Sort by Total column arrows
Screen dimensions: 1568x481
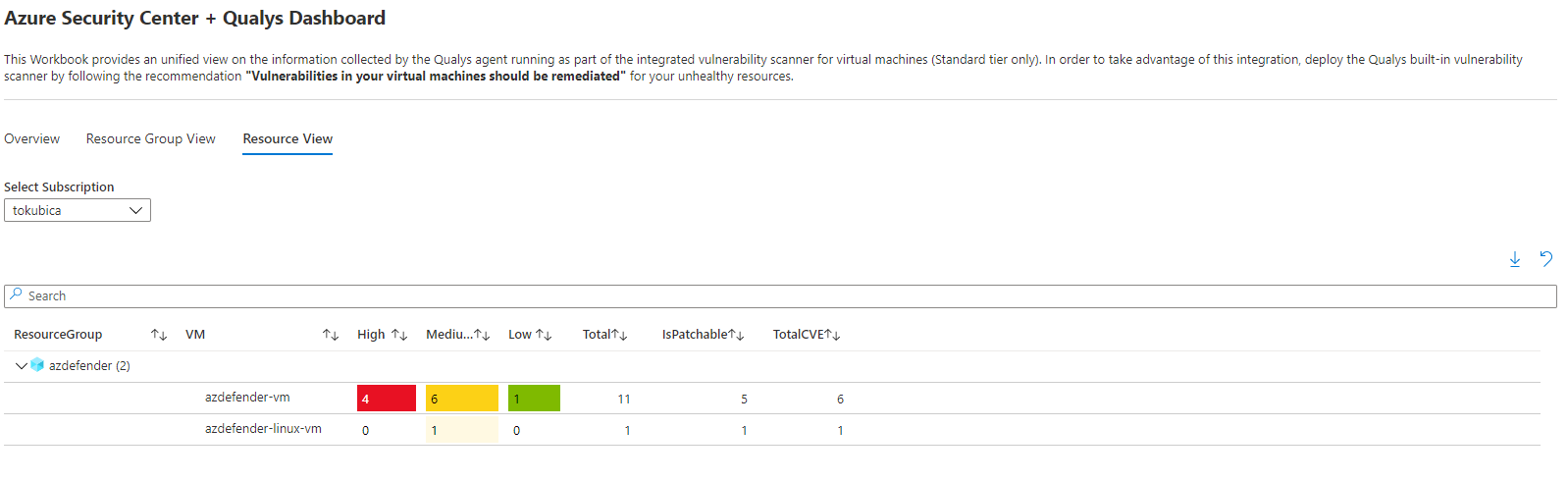tap(619, 335)
